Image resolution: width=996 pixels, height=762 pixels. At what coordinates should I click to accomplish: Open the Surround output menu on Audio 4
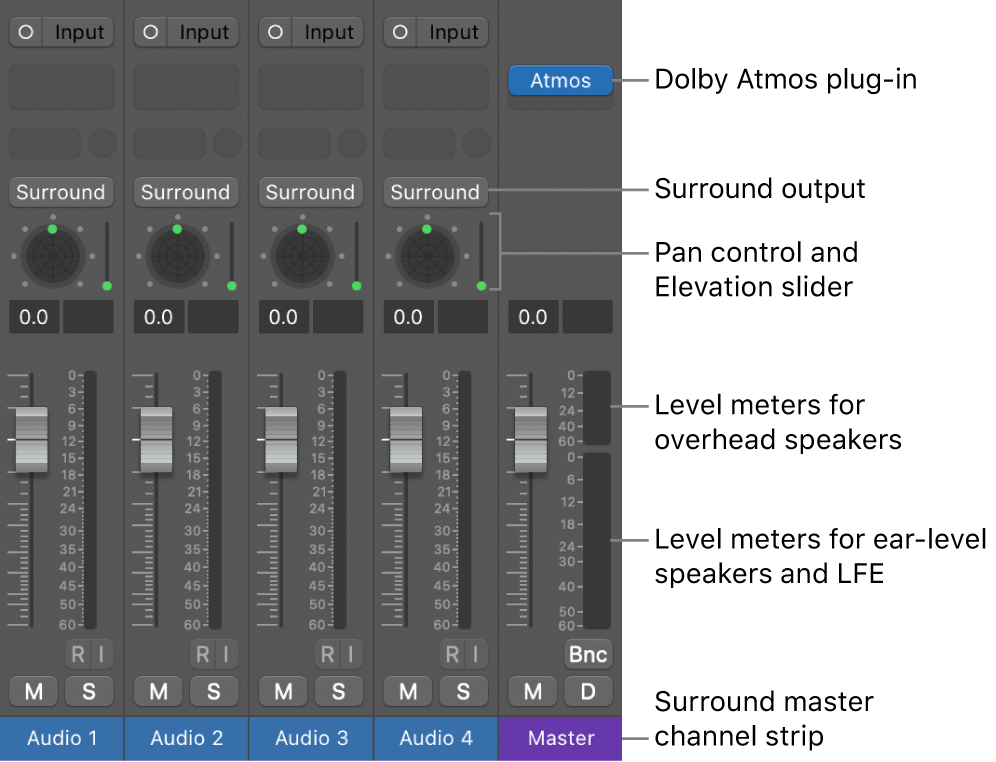point(435,192)
